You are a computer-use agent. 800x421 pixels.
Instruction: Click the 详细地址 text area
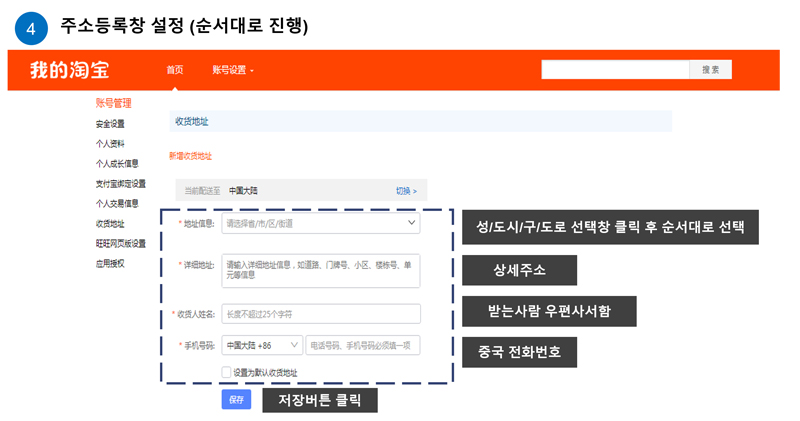pos(320,270)
